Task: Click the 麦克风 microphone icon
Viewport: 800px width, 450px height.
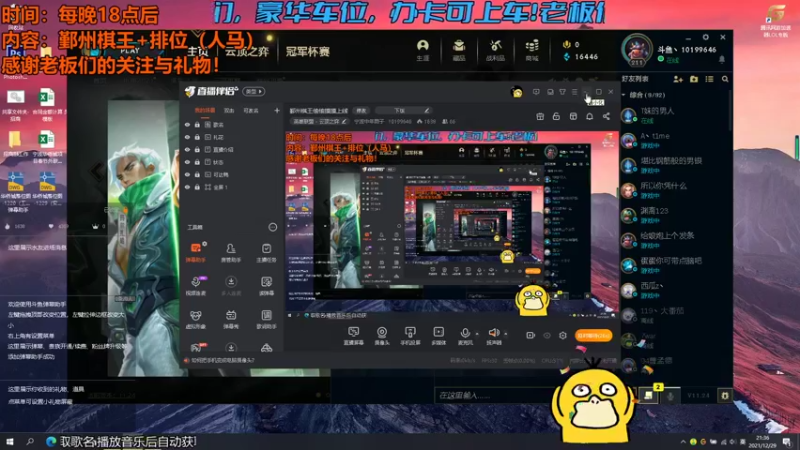Action: click(x=465, y=334)
